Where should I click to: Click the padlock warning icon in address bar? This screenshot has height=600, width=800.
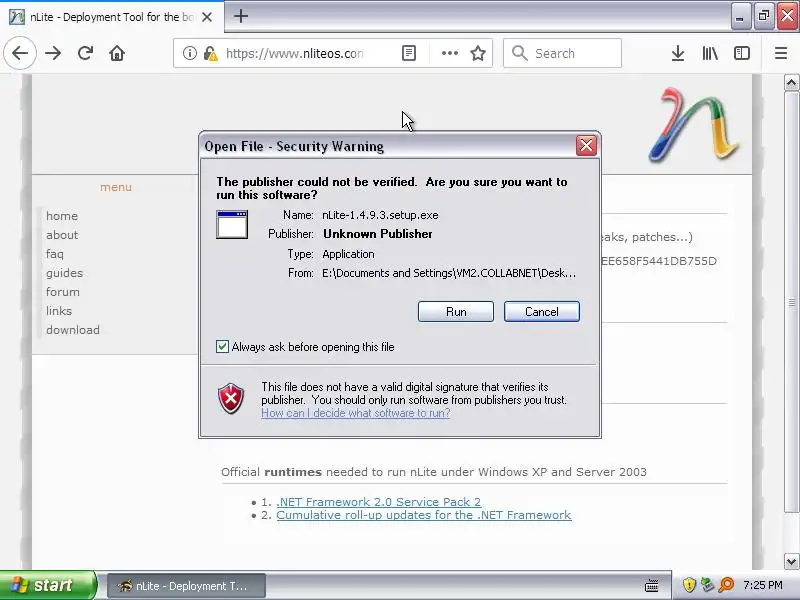pyautogui.click(x=210, y=53)
